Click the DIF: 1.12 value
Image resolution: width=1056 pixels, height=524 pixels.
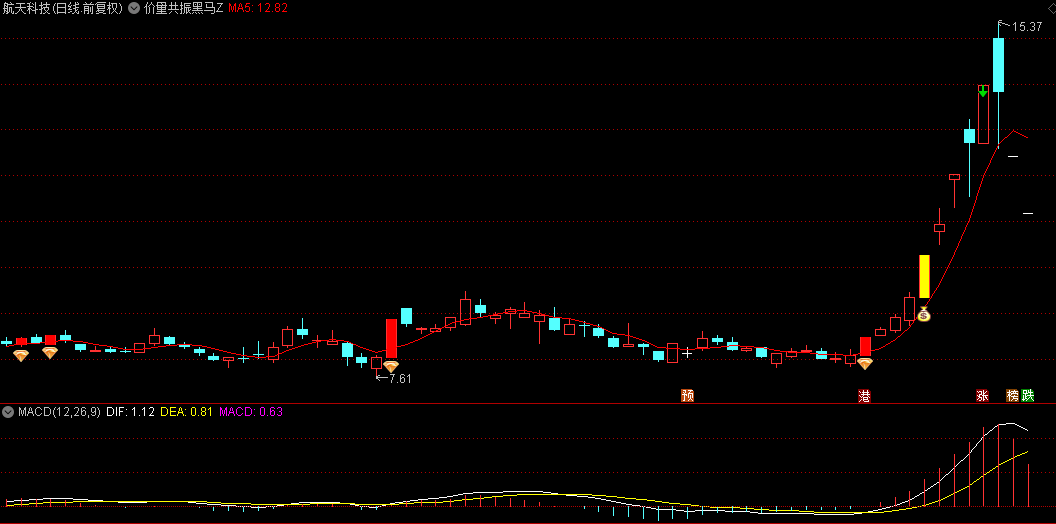(131, 412)
